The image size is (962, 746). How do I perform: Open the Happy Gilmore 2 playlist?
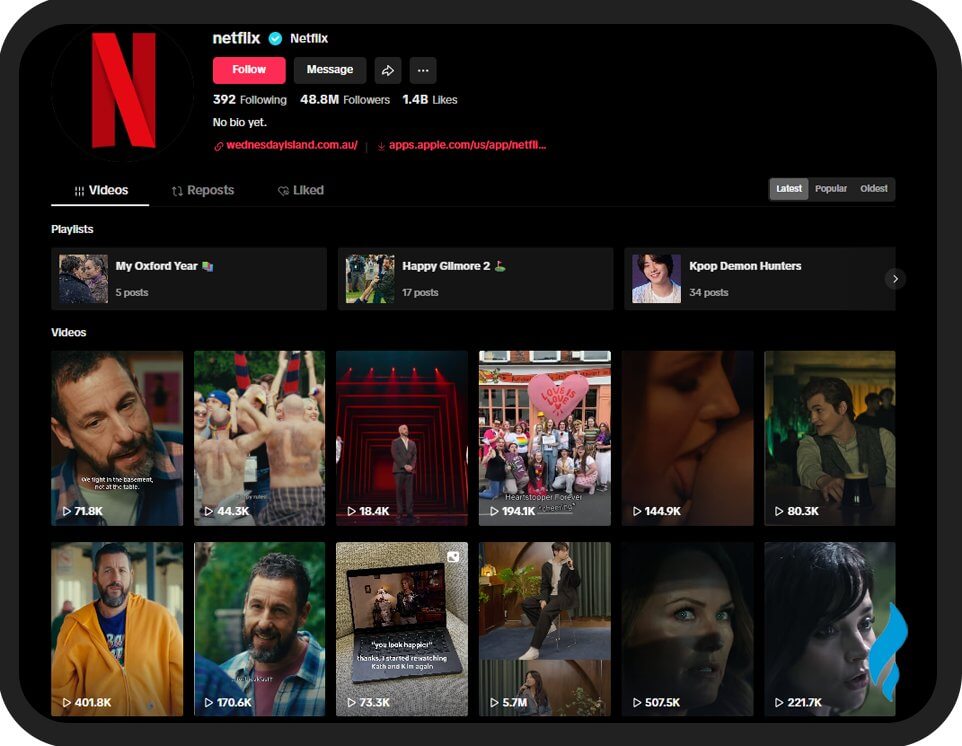tap(474, 278)
